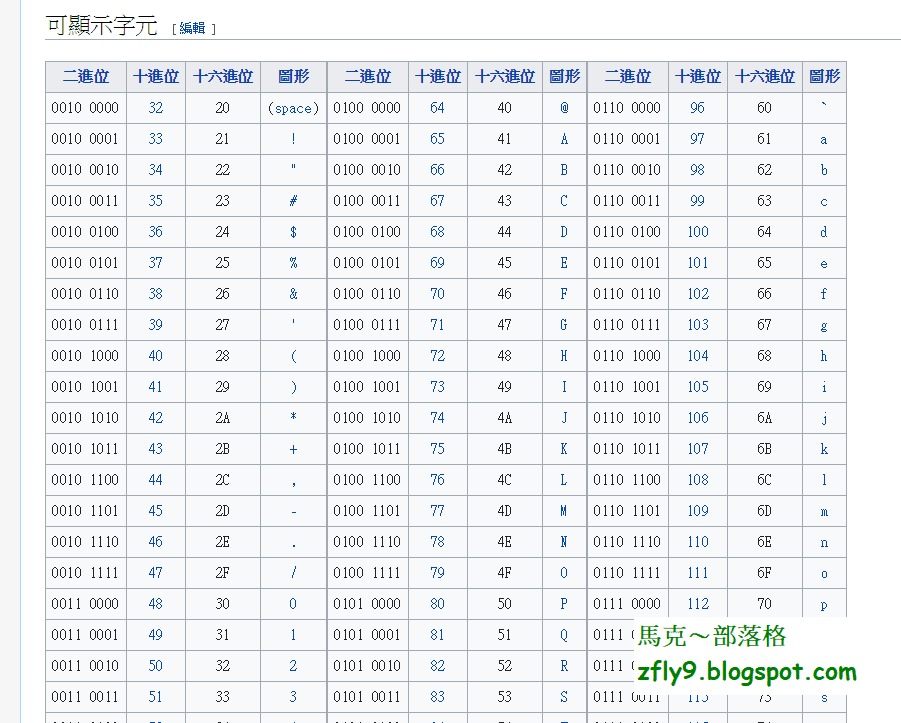901x723 pixels.
Task: Click the digit 3 glyph link
Action: [x=293, y=696]
